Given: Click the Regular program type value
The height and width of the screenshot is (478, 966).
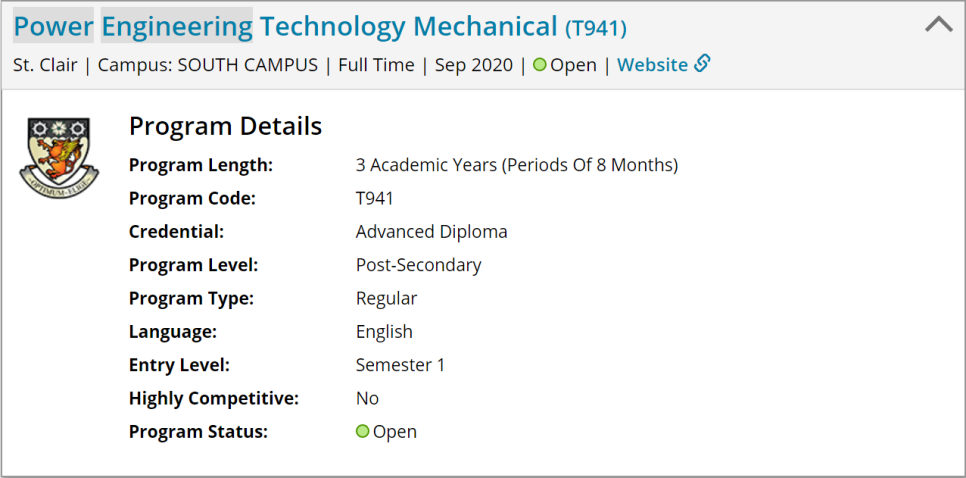Looking at the screenshot, I should click(386, 298).
